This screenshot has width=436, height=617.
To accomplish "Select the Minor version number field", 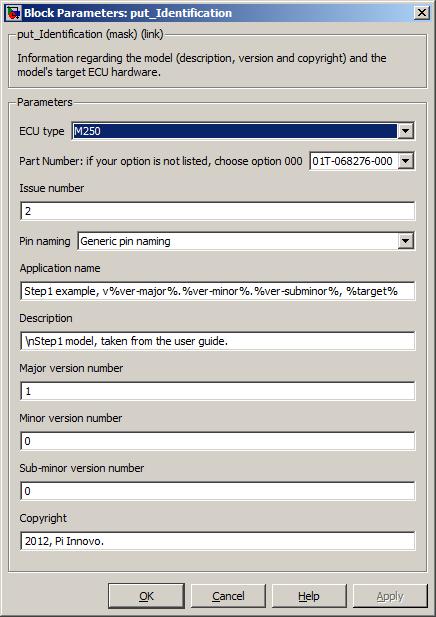I will click(218, 441).
